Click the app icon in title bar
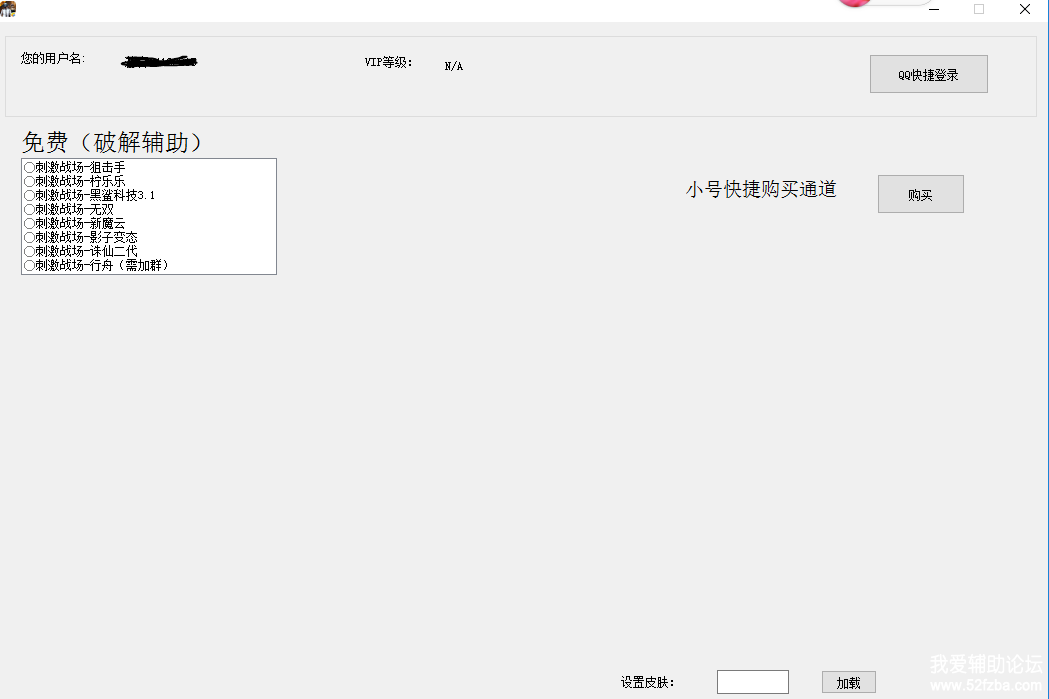 point(8,9)
